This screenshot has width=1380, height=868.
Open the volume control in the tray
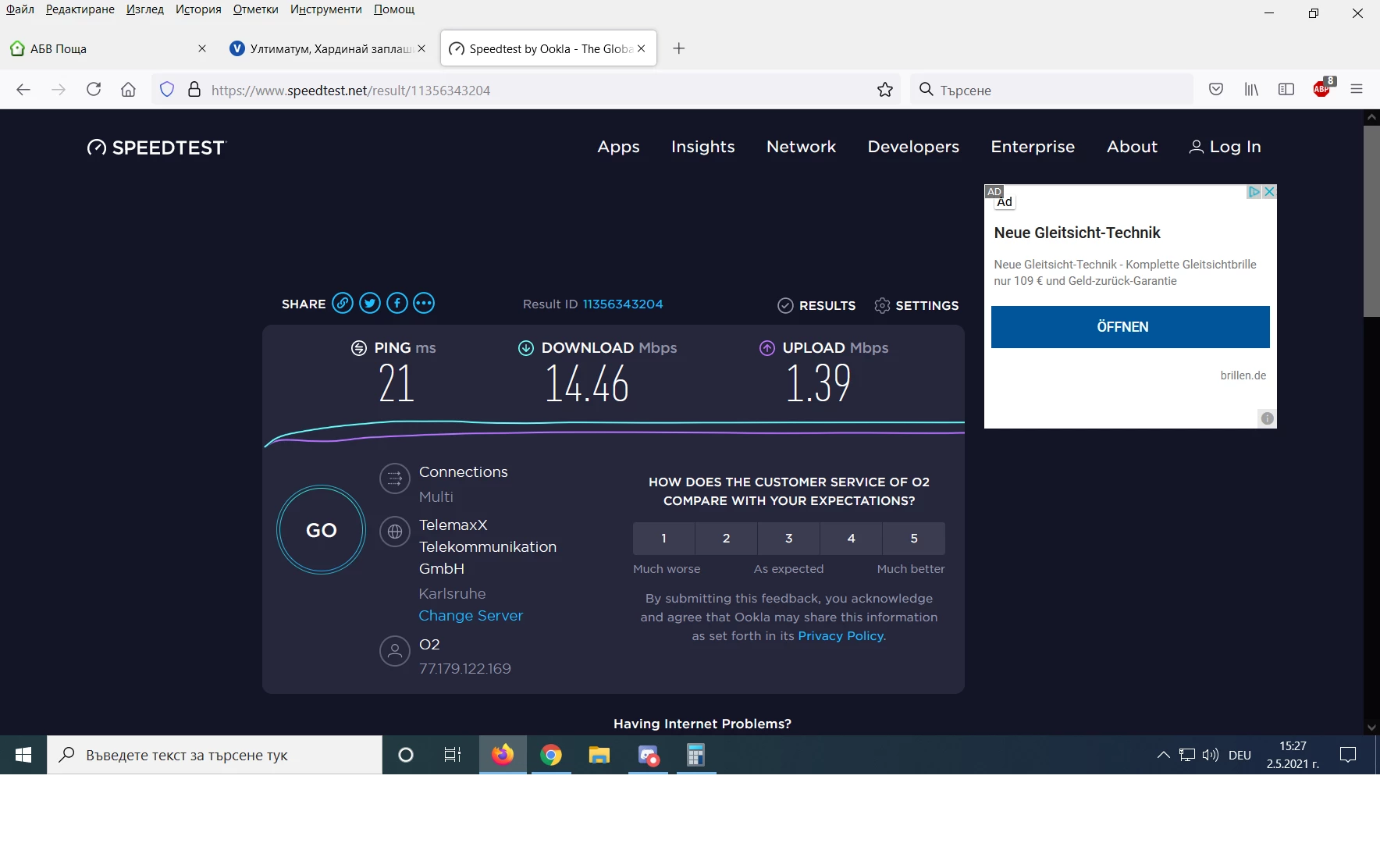(1211, 755)
